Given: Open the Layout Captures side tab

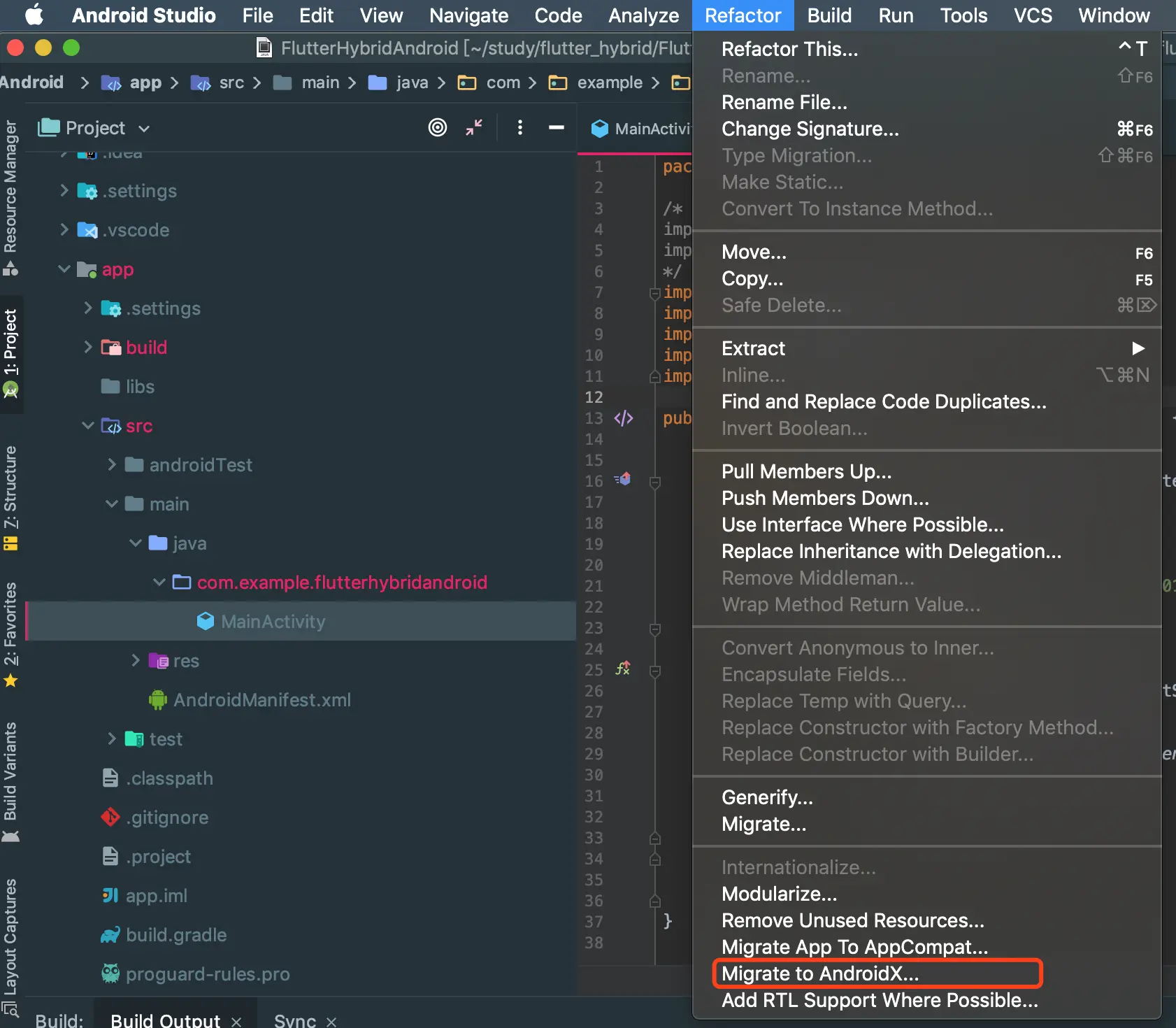Looking at the screenshot, I should [x=10, y=947].
